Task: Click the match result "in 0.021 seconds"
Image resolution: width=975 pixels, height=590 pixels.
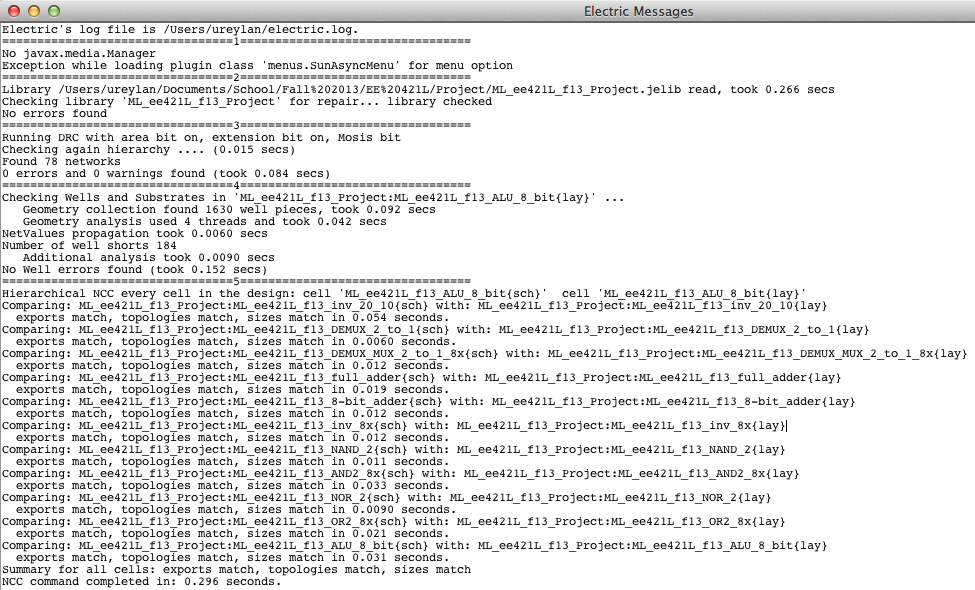Action: (386, 533)
